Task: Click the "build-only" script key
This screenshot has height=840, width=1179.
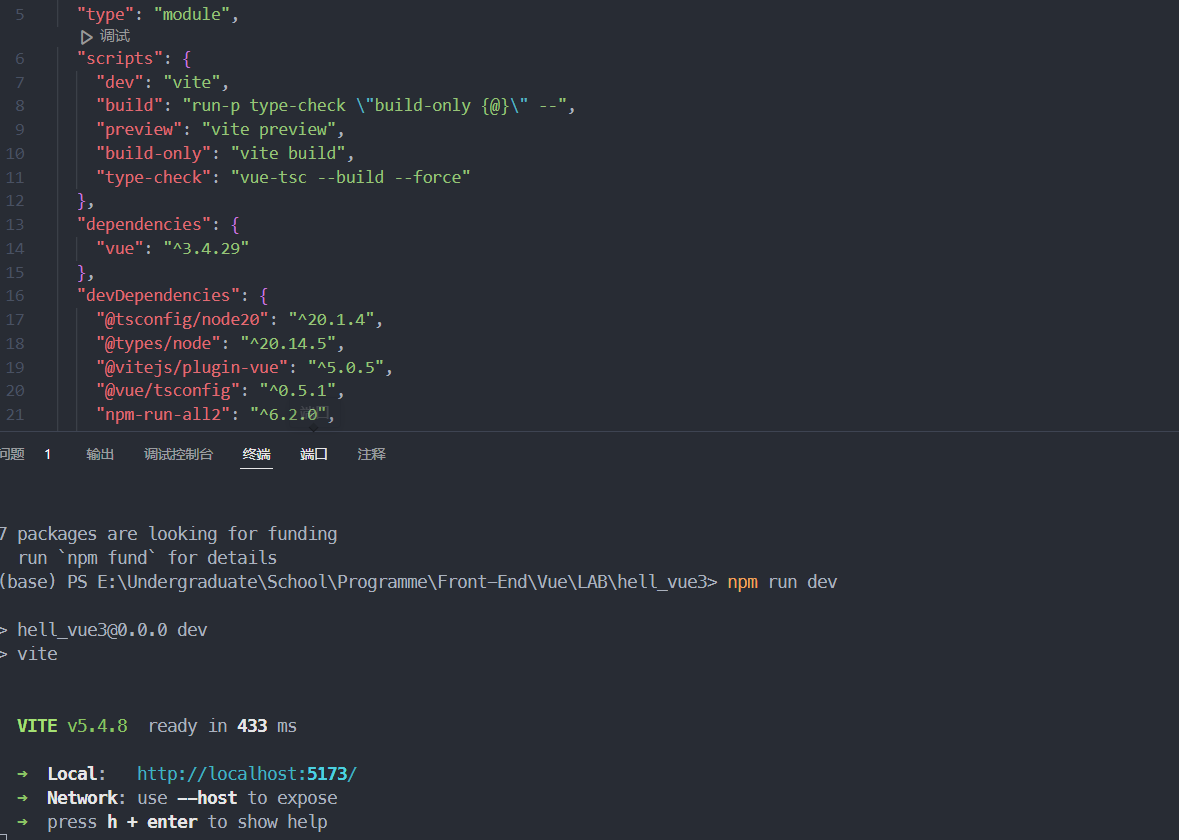Action: 153,153
